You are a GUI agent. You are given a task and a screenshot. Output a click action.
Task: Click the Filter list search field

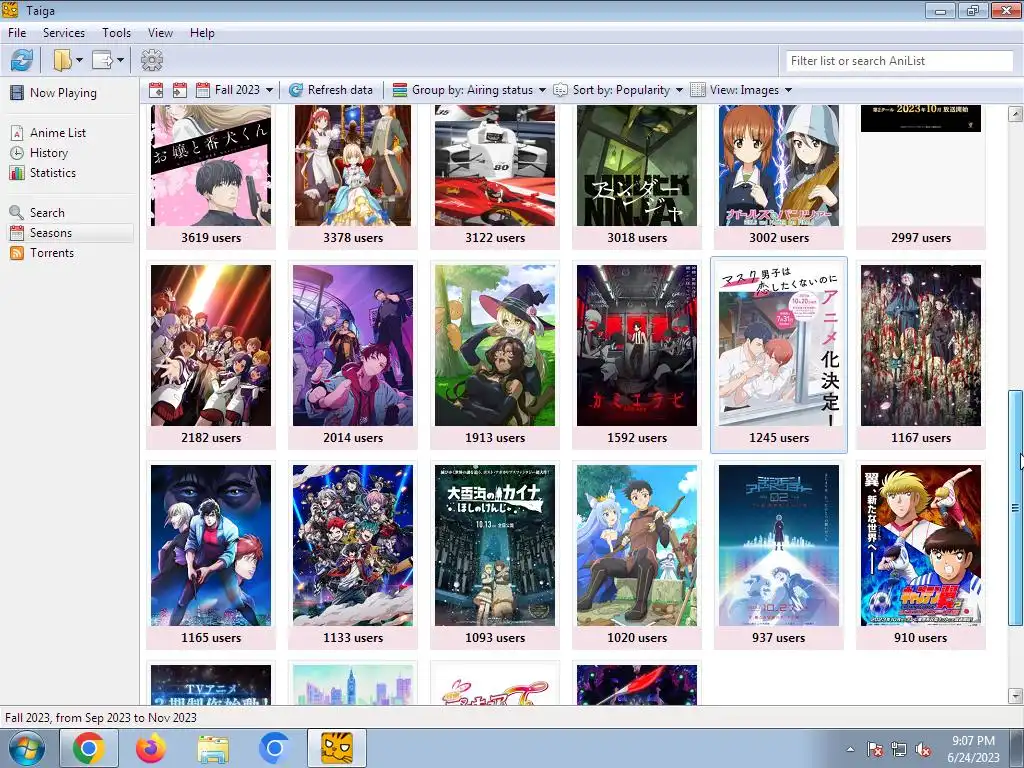899,61
